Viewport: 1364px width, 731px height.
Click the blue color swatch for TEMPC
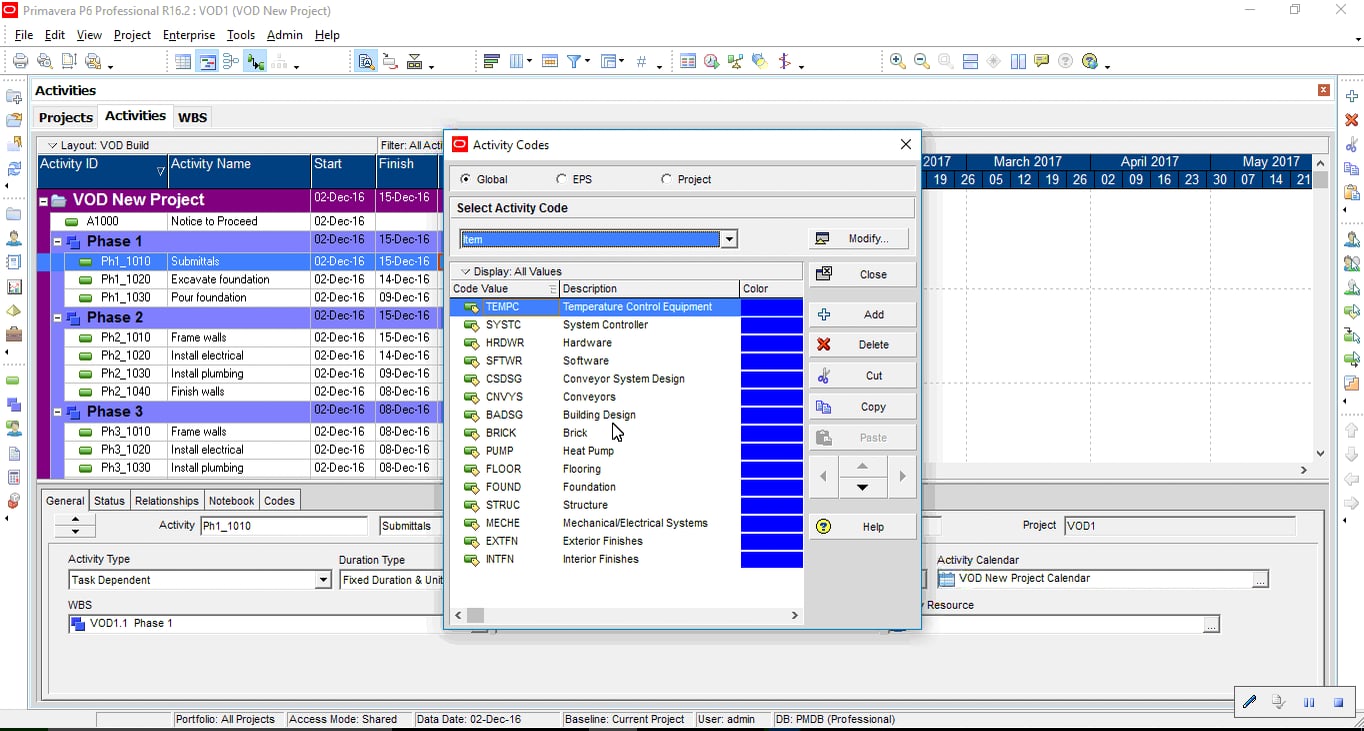[x=771, y=307]
